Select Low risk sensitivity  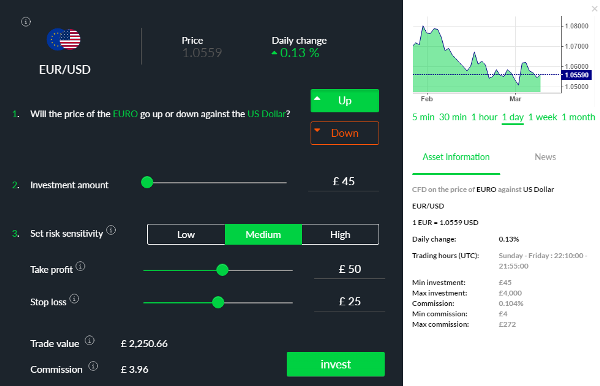pyautogui.click(x=186, y=235)
